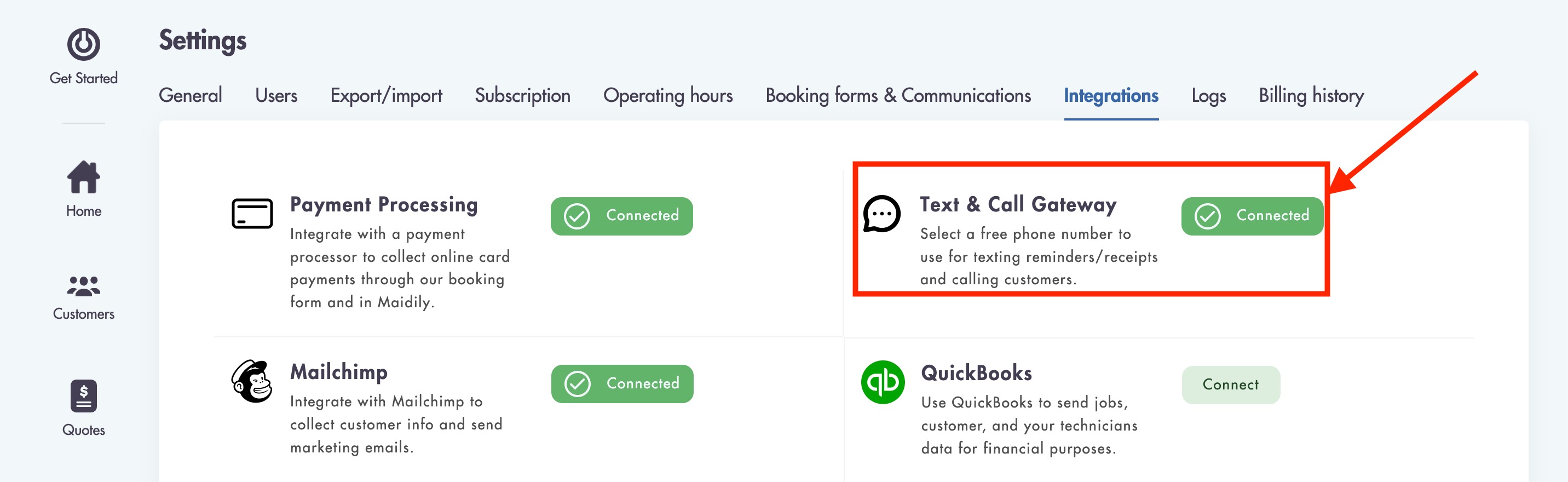Click Payment Processing Connected button

point(621,216)
